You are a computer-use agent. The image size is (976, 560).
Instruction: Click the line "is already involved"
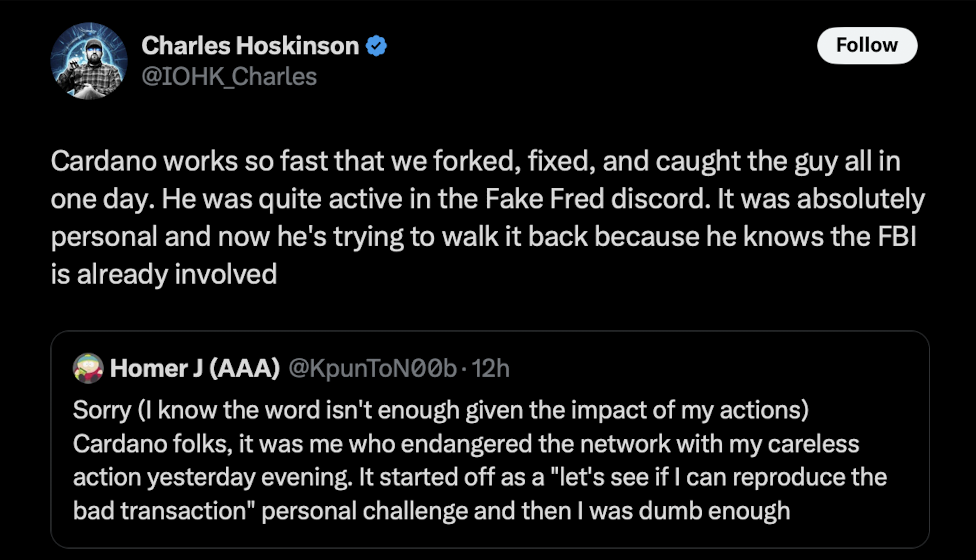click(x=164, y=274)
